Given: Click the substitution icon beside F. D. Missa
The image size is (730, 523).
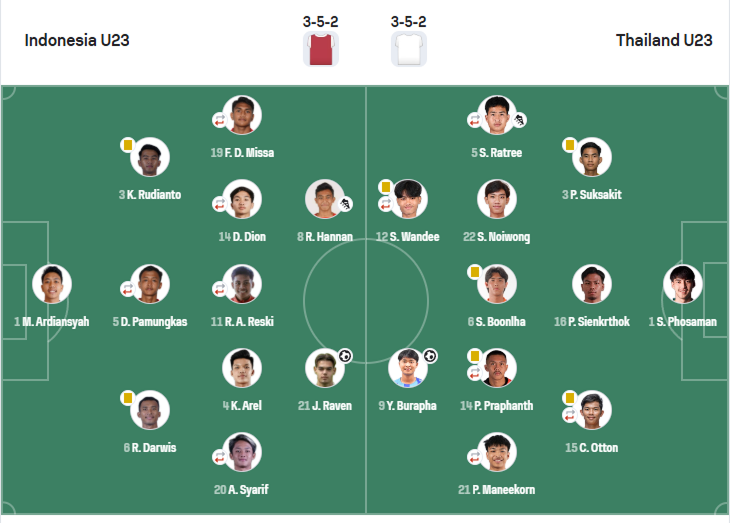Looking at the screenshot, I should point(219,120).
